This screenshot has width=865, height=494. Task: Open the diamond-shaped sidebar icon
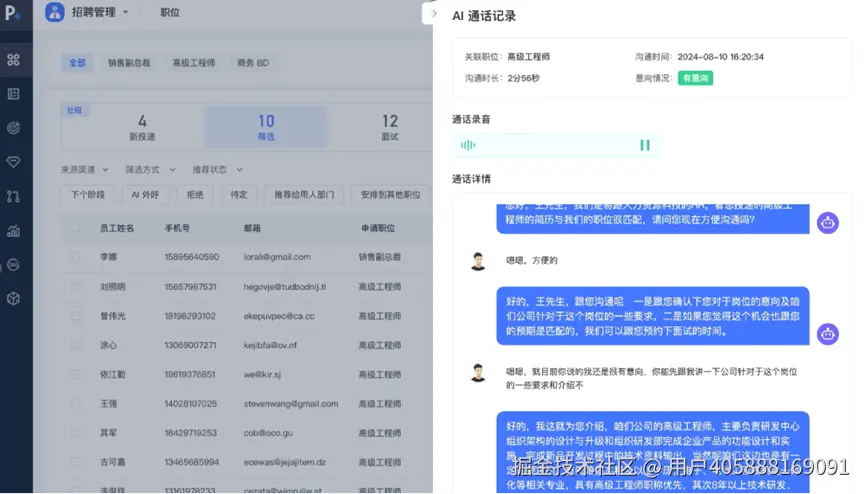[x=13, y=162]
